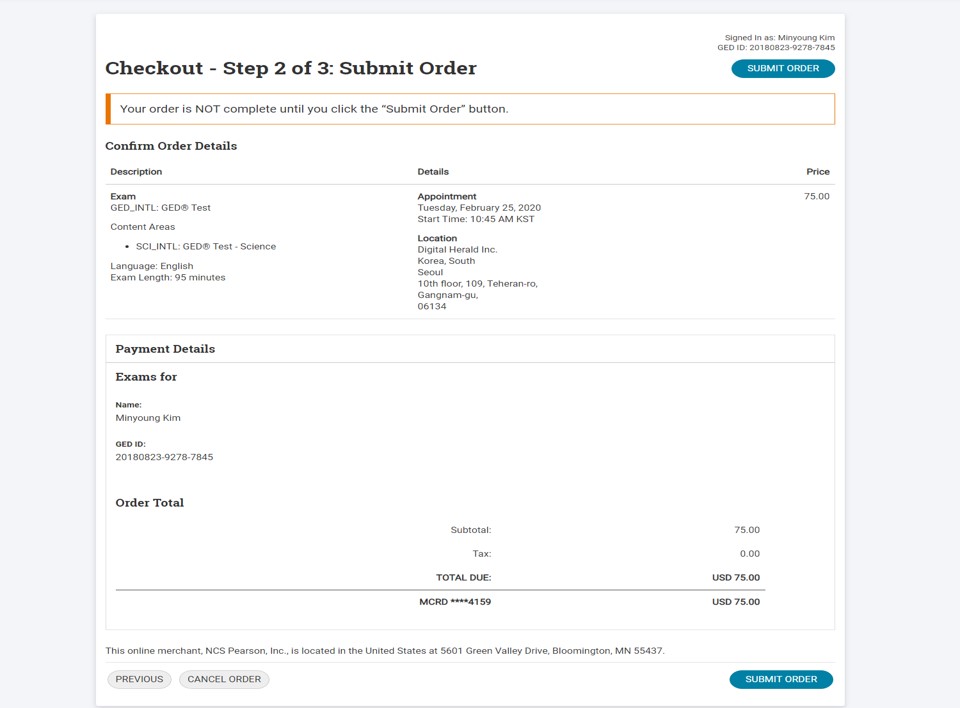The height and width of the screenshot is (708, 960).
Task: Click the Exam Length 95 minutes text
Action: 168,277
